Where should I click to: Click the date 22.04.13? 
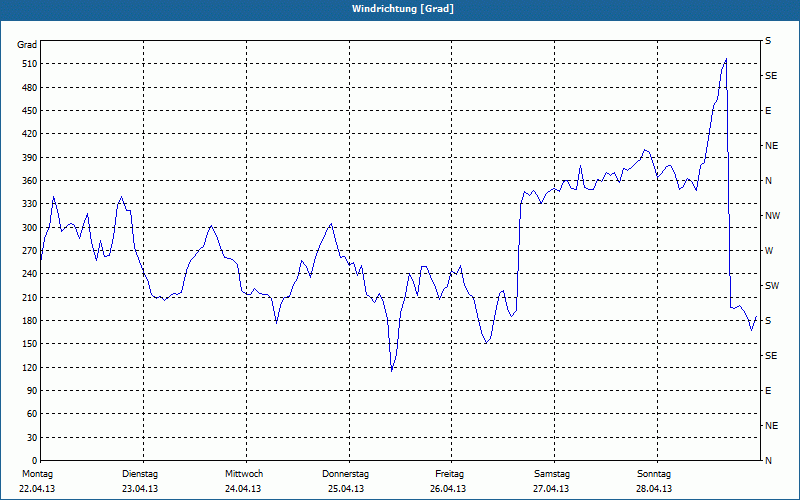tap(37, 489)
